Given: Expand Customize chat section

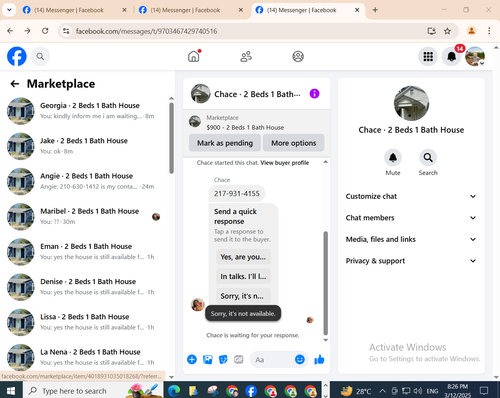Looking at the screenshot, I should [411, 196].
